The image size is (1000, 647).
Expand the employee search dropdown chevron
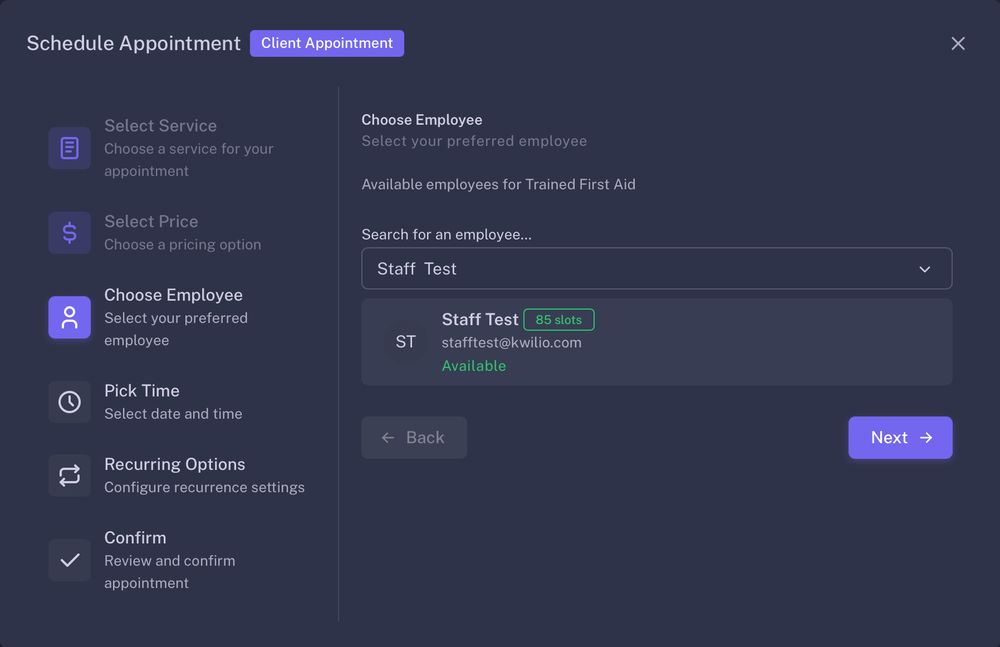925,269
